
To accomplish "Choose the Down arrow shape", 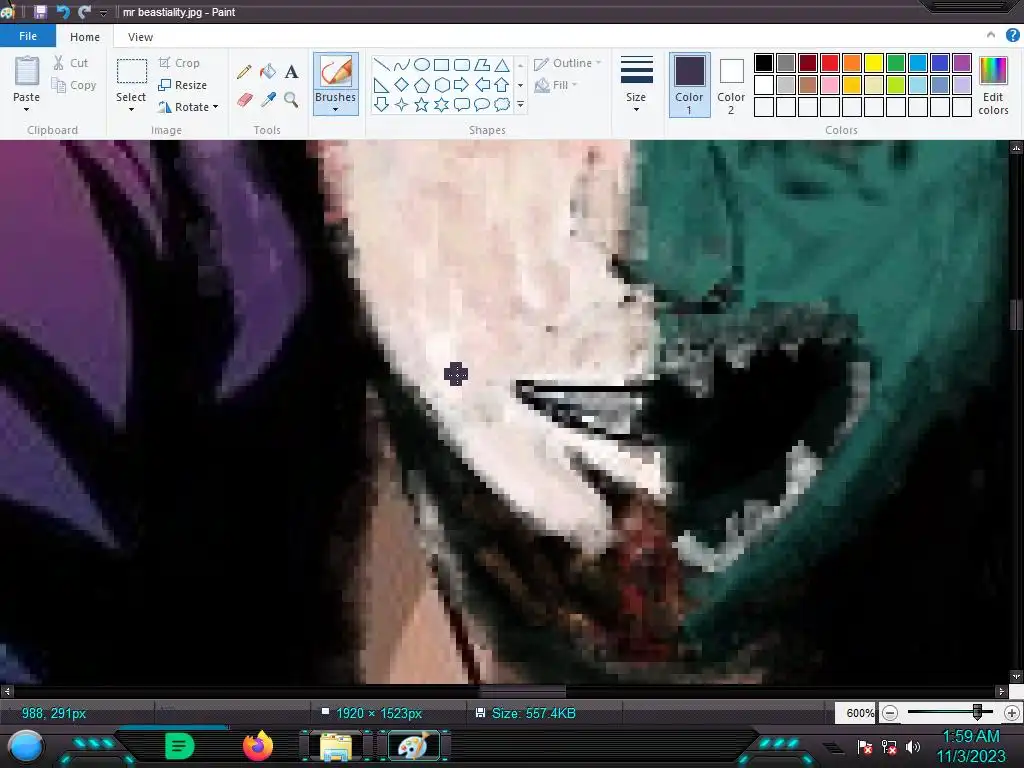I will (382, 104).
